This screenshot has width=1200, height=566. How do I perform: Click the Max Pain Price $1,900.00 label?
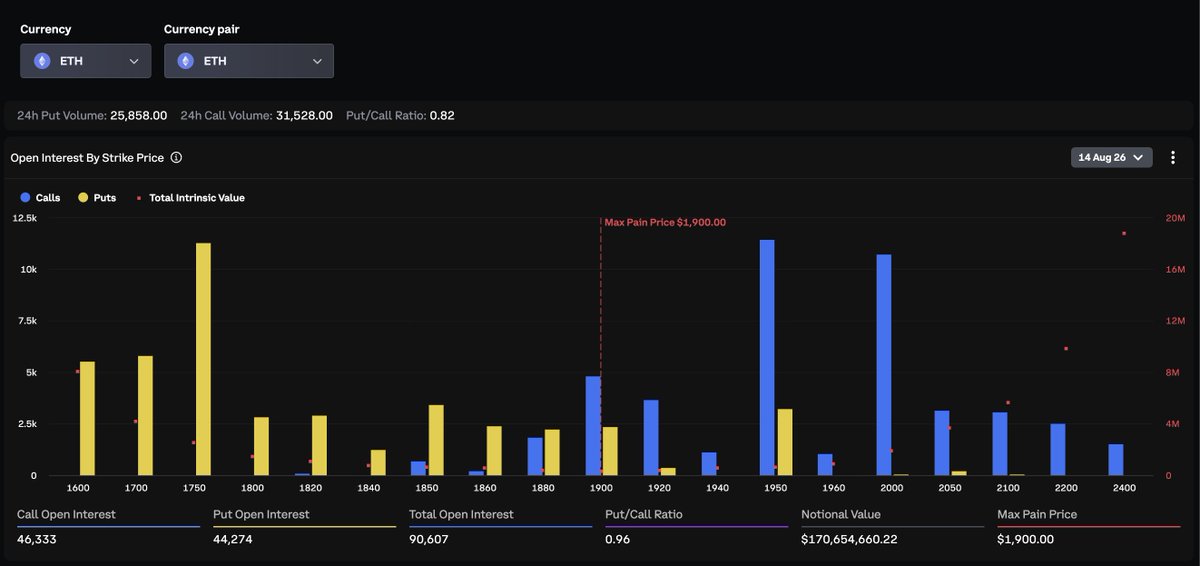665,223
